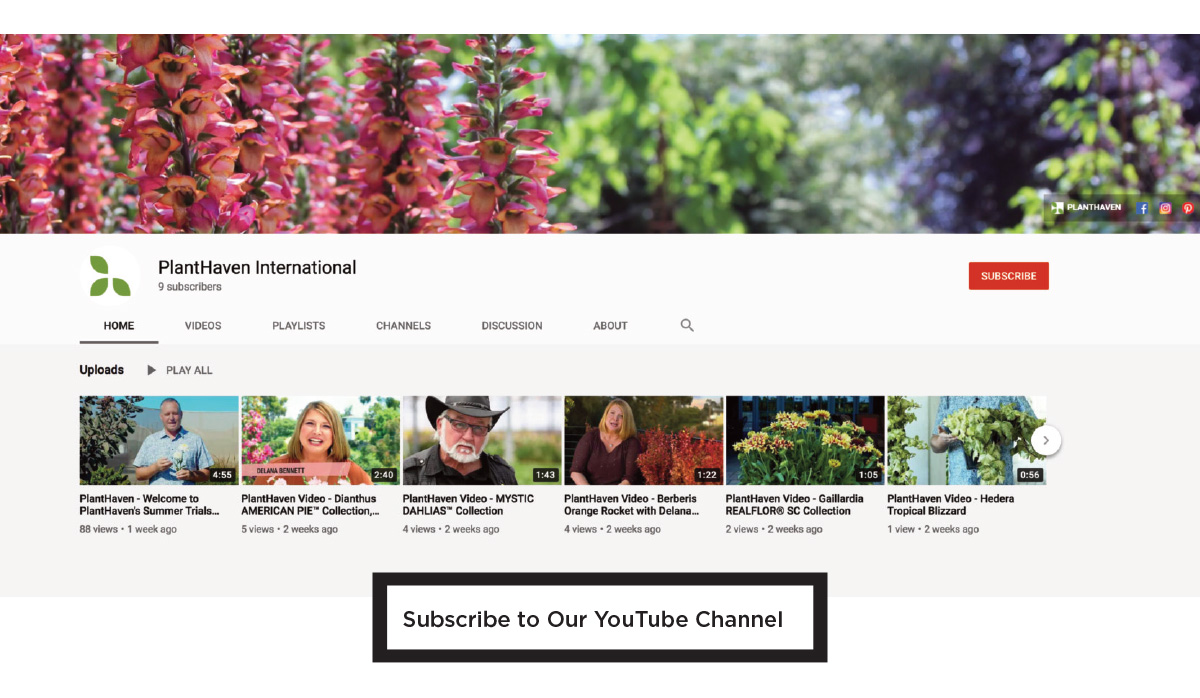
Task: Click the 1:43 duration badge
Action: pos(545,475)
